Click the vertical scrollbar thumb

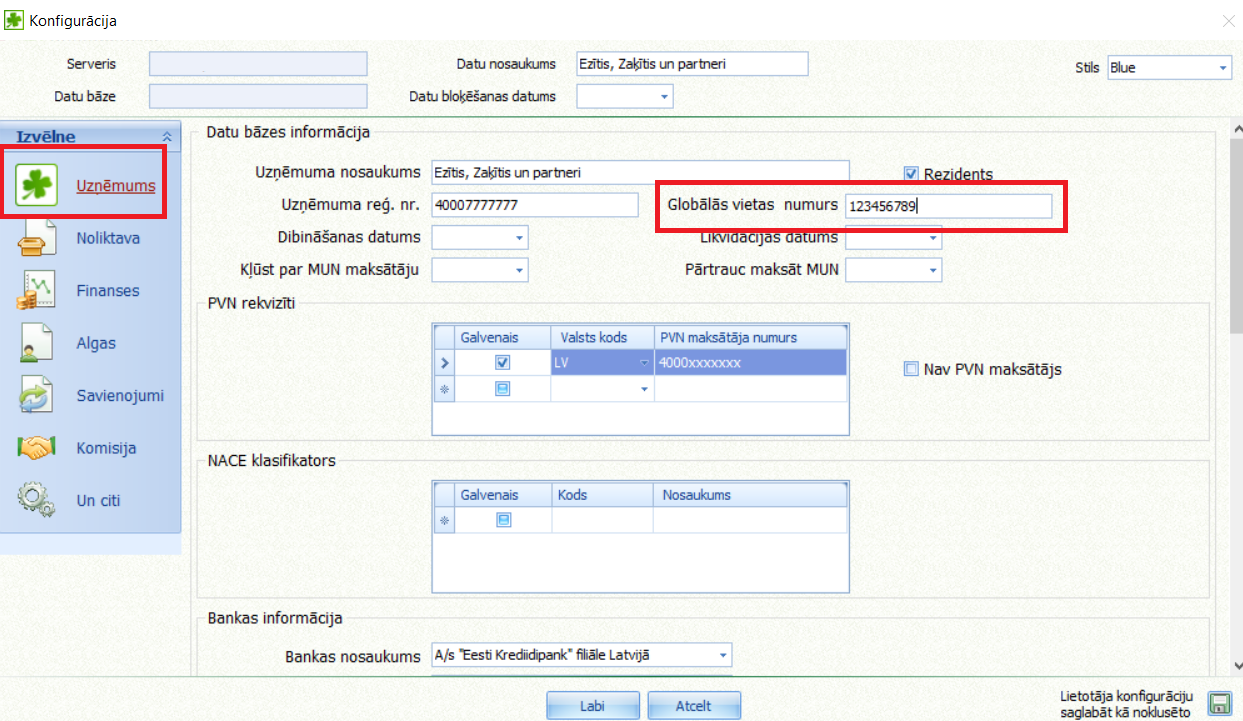pyautogui.click(x=1236, y=238)
